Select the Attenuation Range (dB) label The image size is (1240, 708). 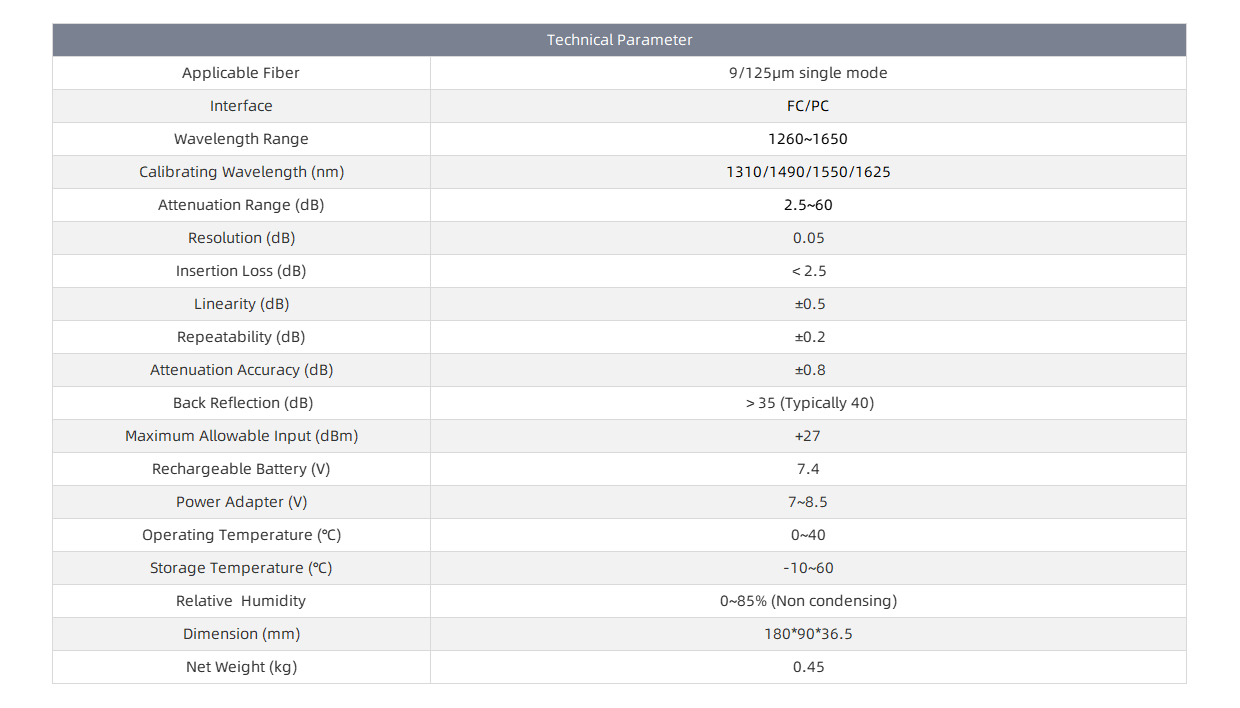241,205
